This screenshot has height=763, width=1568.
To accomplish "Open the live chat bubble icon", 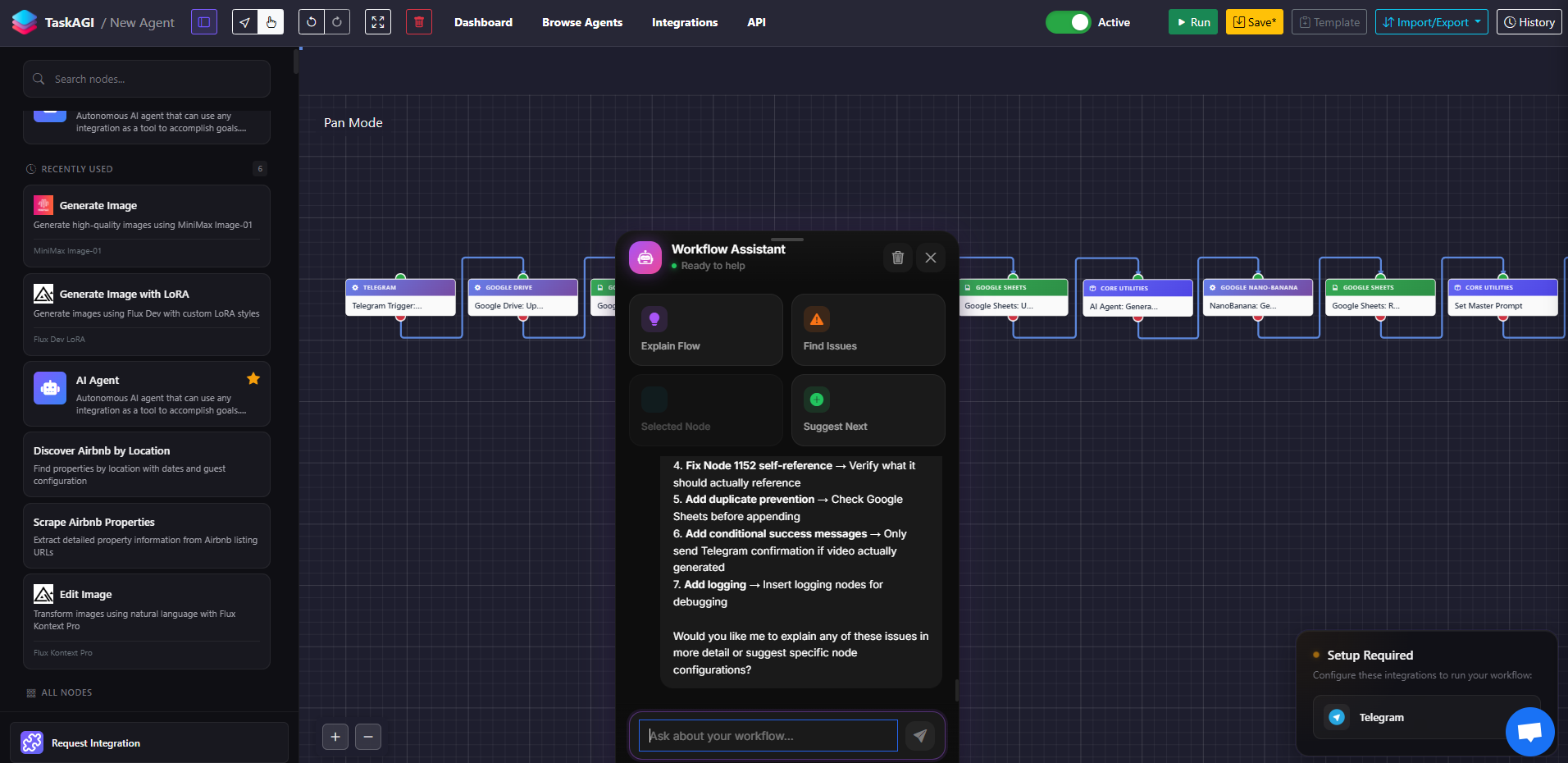I will click(1529, 731).
